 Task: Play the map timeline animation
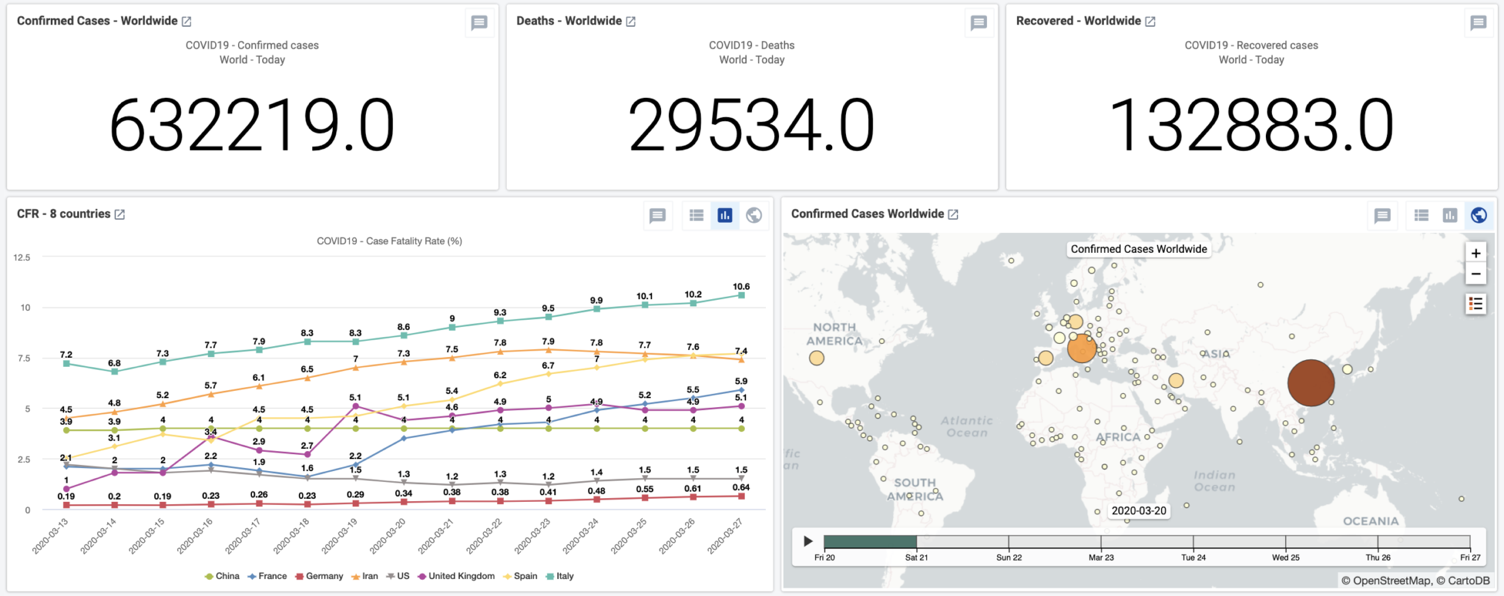click(808, 541)
